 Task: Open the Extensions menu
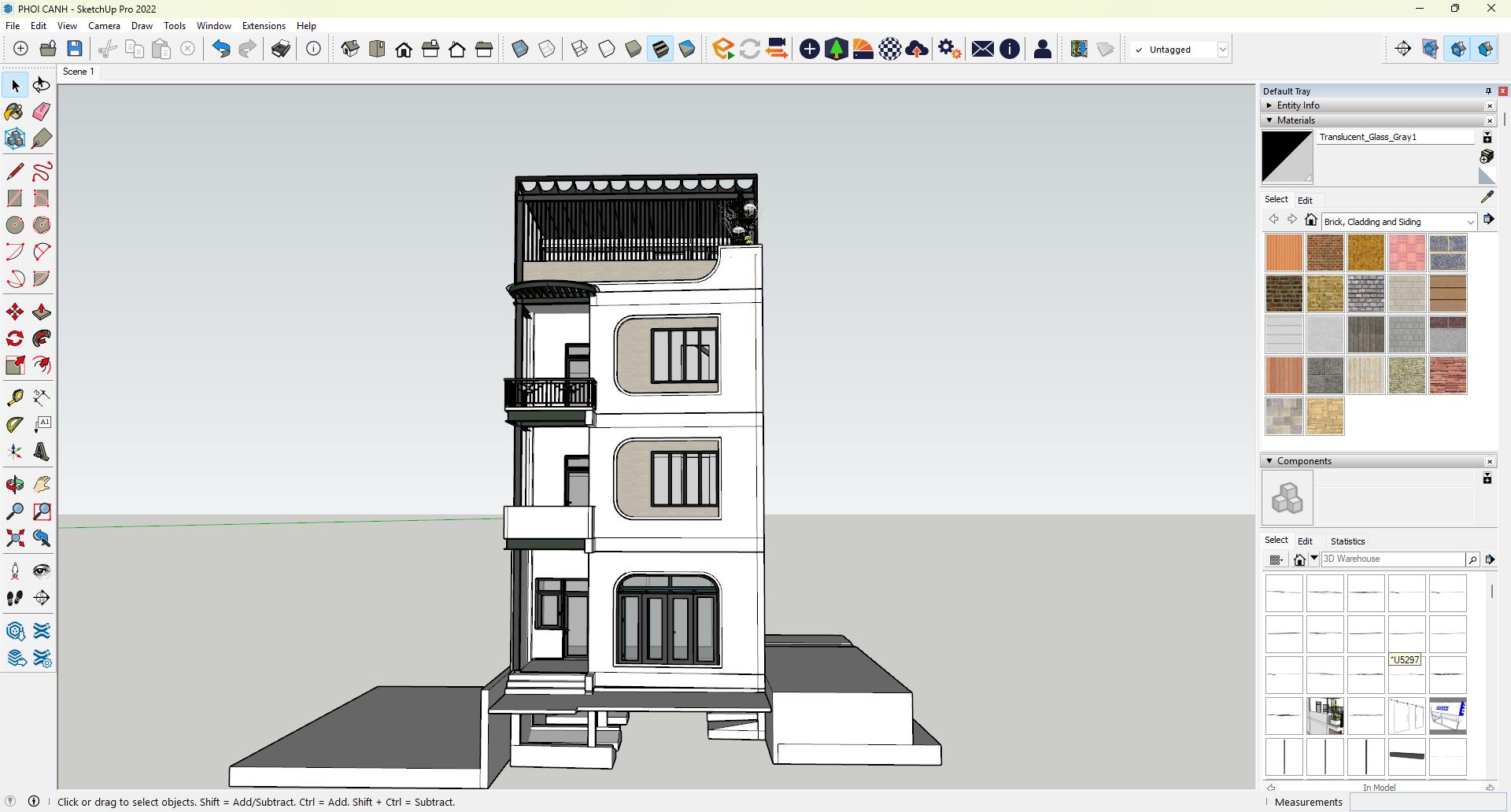[x=264, y=26]
